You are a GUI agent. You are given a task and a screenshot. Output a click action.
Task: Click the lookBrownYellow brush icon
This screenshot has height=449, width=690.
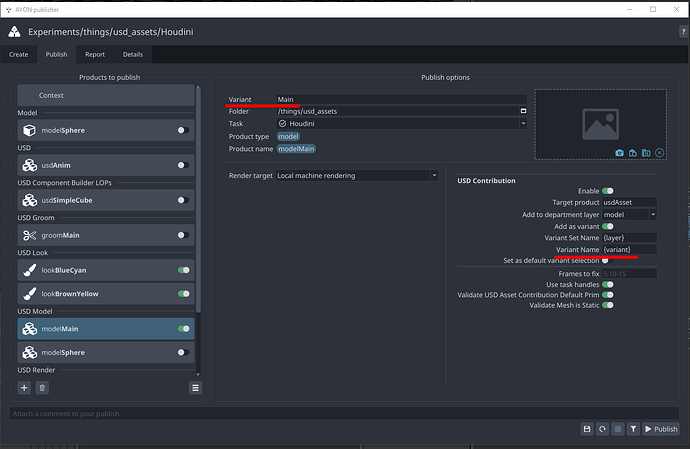coord(29,294)
